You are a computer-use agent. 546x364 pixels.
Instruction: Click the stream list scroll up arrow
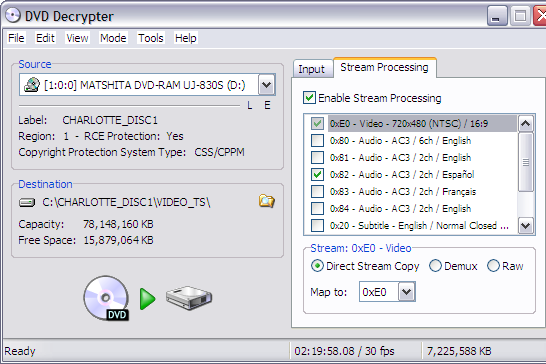525,123
